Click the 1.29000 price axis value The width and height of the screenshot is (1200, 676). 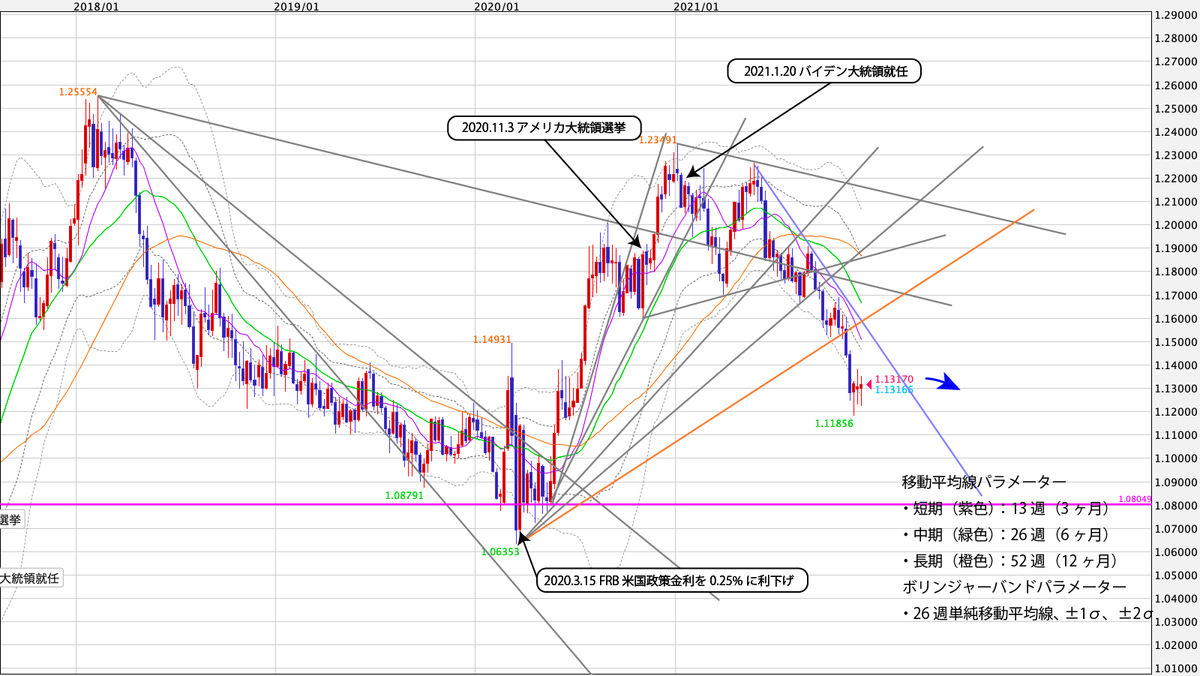point(1177,16)
